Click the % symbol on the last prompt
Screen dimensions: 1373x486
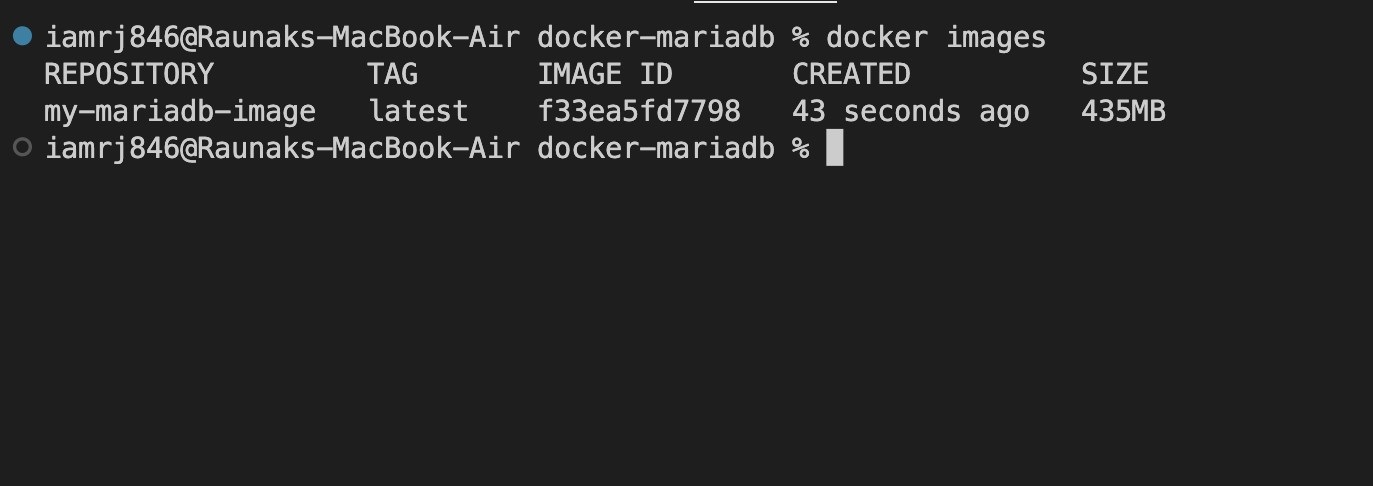tap(800, 149)
